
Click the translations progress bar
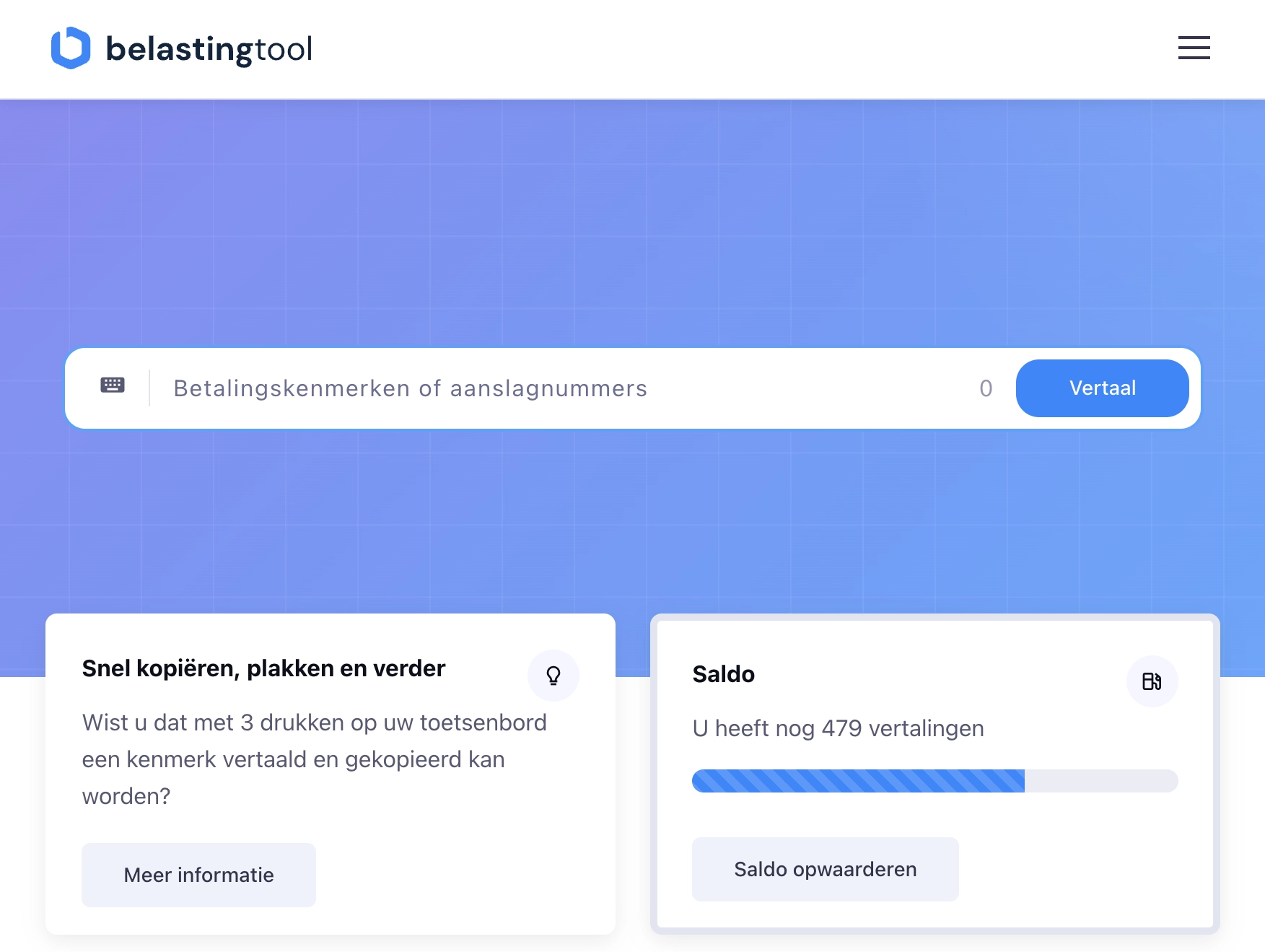[935, 781]
